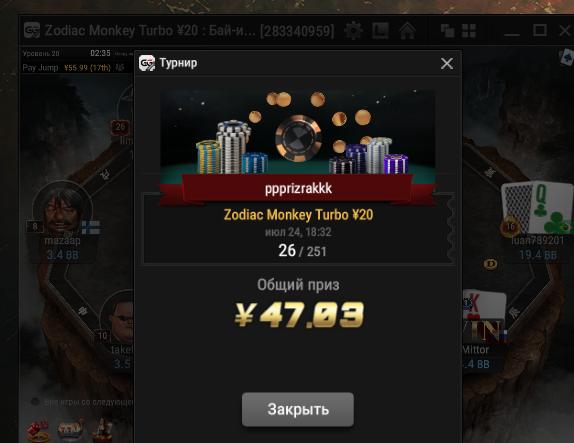
Task: Open the roulette and dice casino icon
Action: [38, 431]
